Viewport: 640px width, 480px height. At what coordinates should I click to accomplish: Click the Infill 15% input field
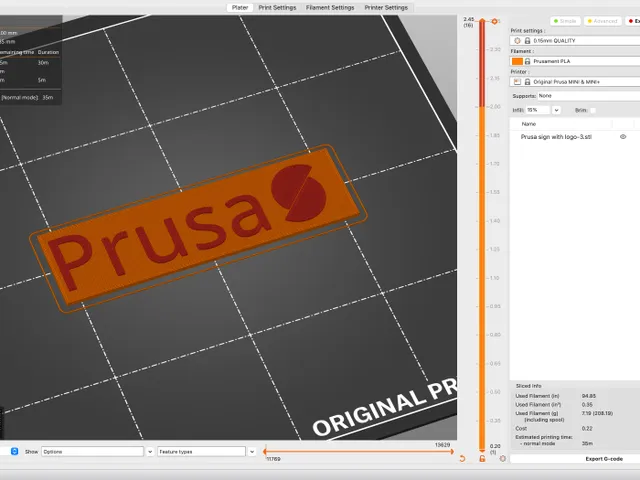tap(538, 110)
